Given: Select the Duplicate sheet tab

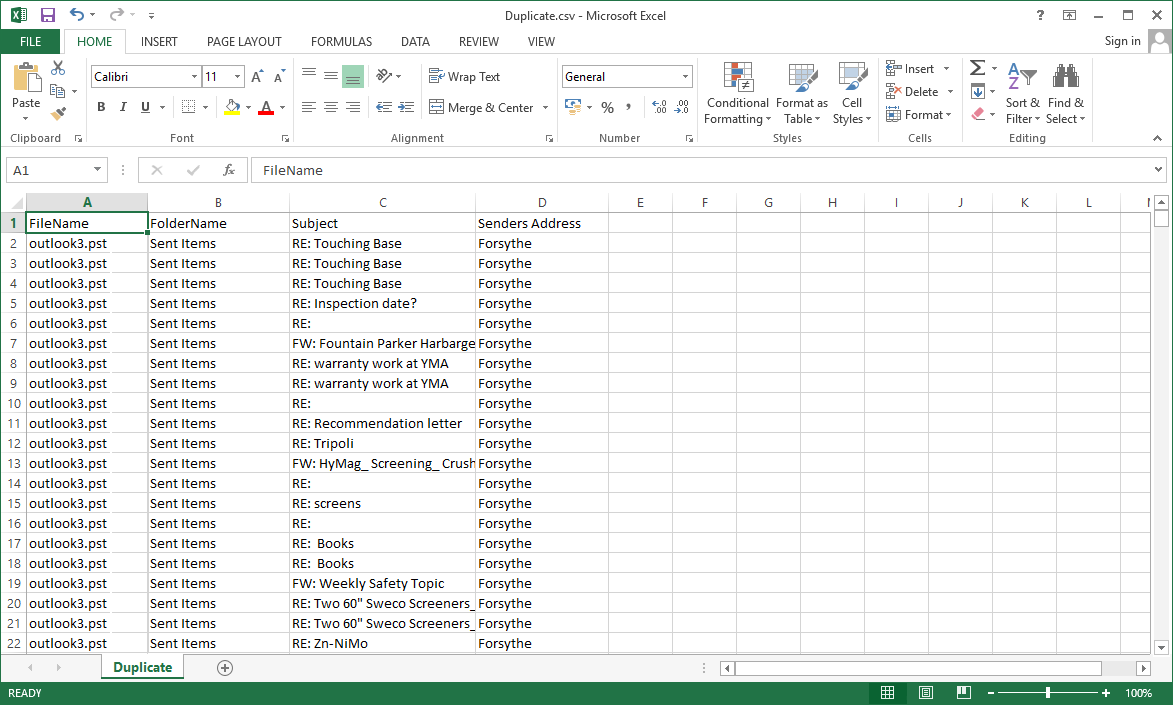Looking at the screenshot, I should (x=142, y=668).
